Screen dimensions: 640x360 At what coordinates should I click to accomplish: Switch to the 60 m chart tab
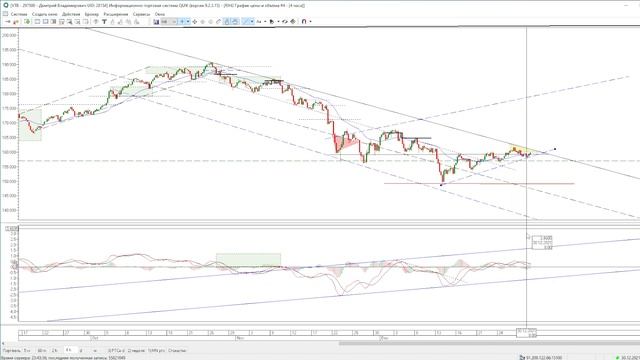(42, 350)
